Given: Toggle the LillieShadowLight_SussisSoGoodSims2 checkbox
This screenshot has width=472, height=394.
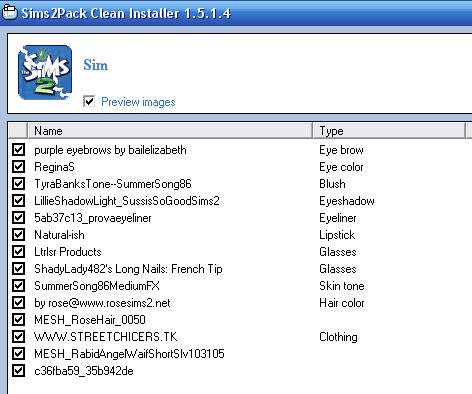Looking at the screenshot, I should (x=18, y=201).
